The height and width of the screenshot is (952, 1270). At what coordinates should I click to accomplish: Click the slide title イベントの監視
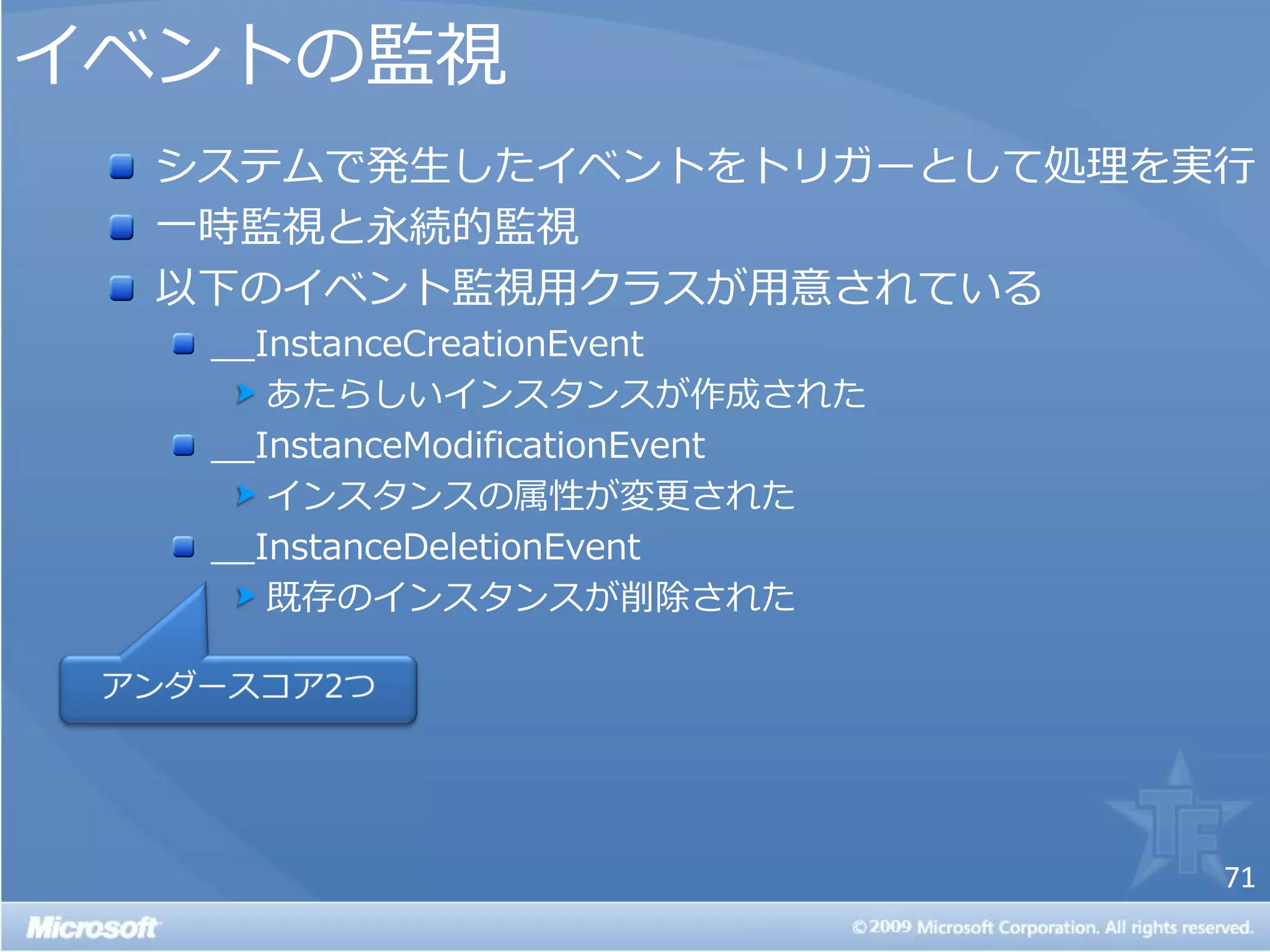[x=260, y=55]
